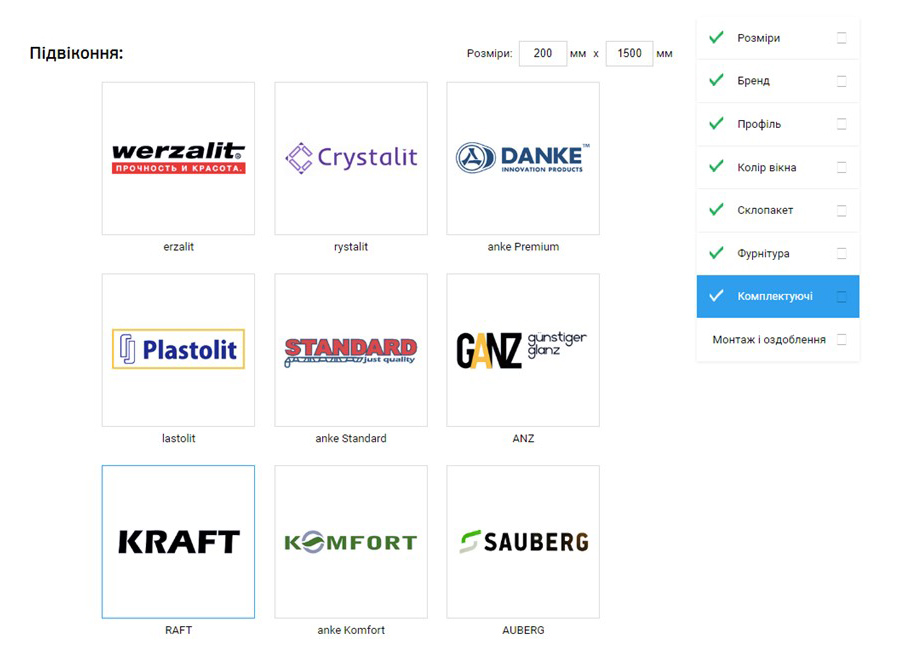Choose the SAUBERG logo tile

pyautogui.click(x=523, y=542)
